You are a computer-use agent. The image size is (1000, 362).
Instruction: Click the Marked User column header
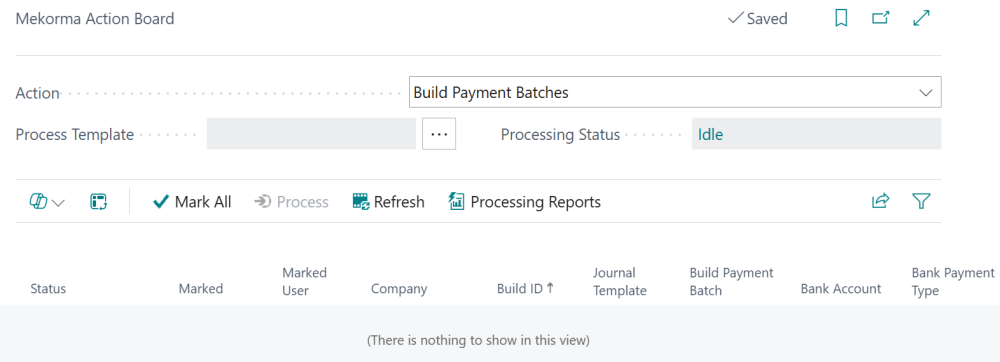304,282
